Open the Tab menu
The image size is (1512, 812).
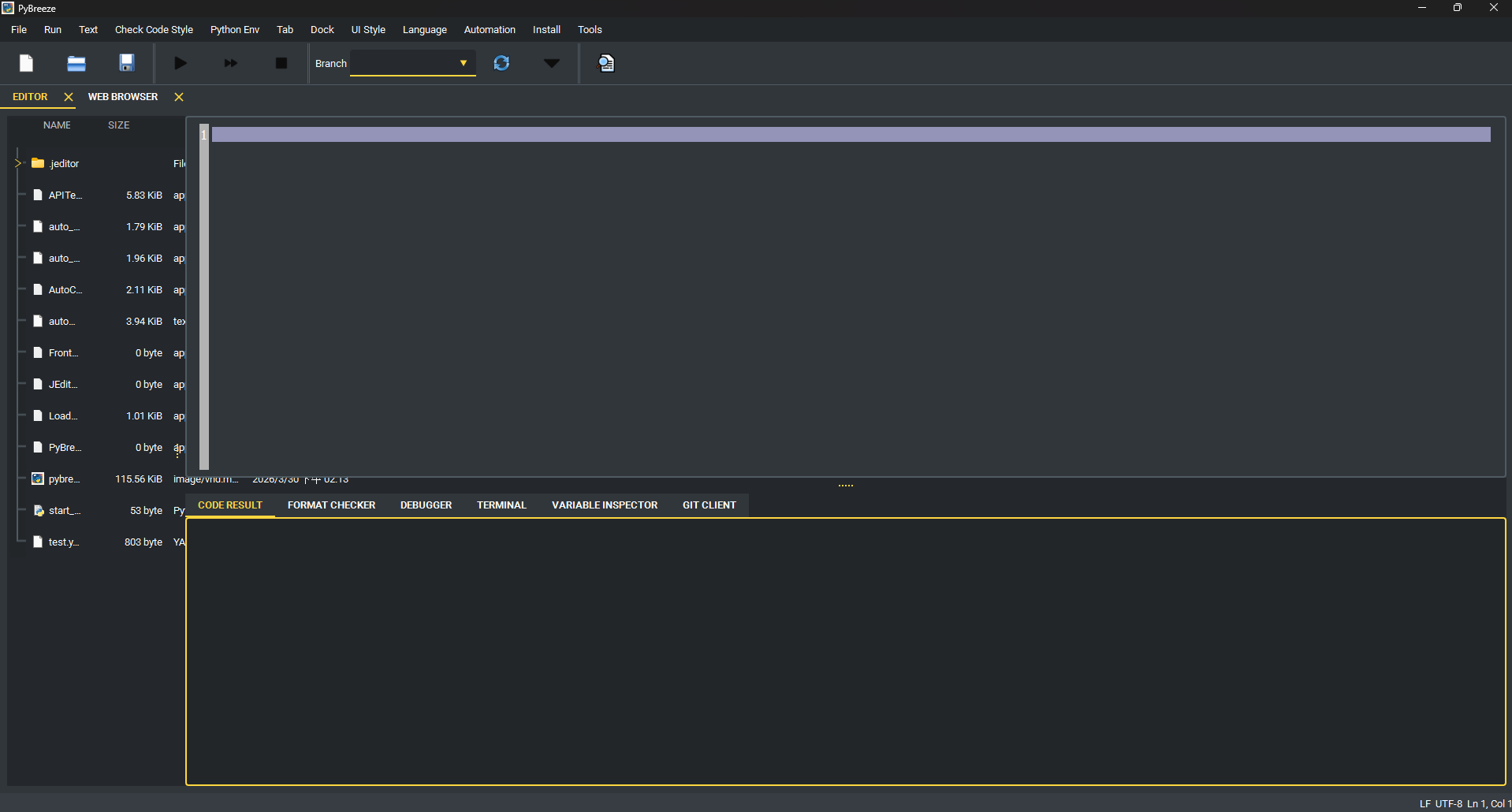(285, 30)
